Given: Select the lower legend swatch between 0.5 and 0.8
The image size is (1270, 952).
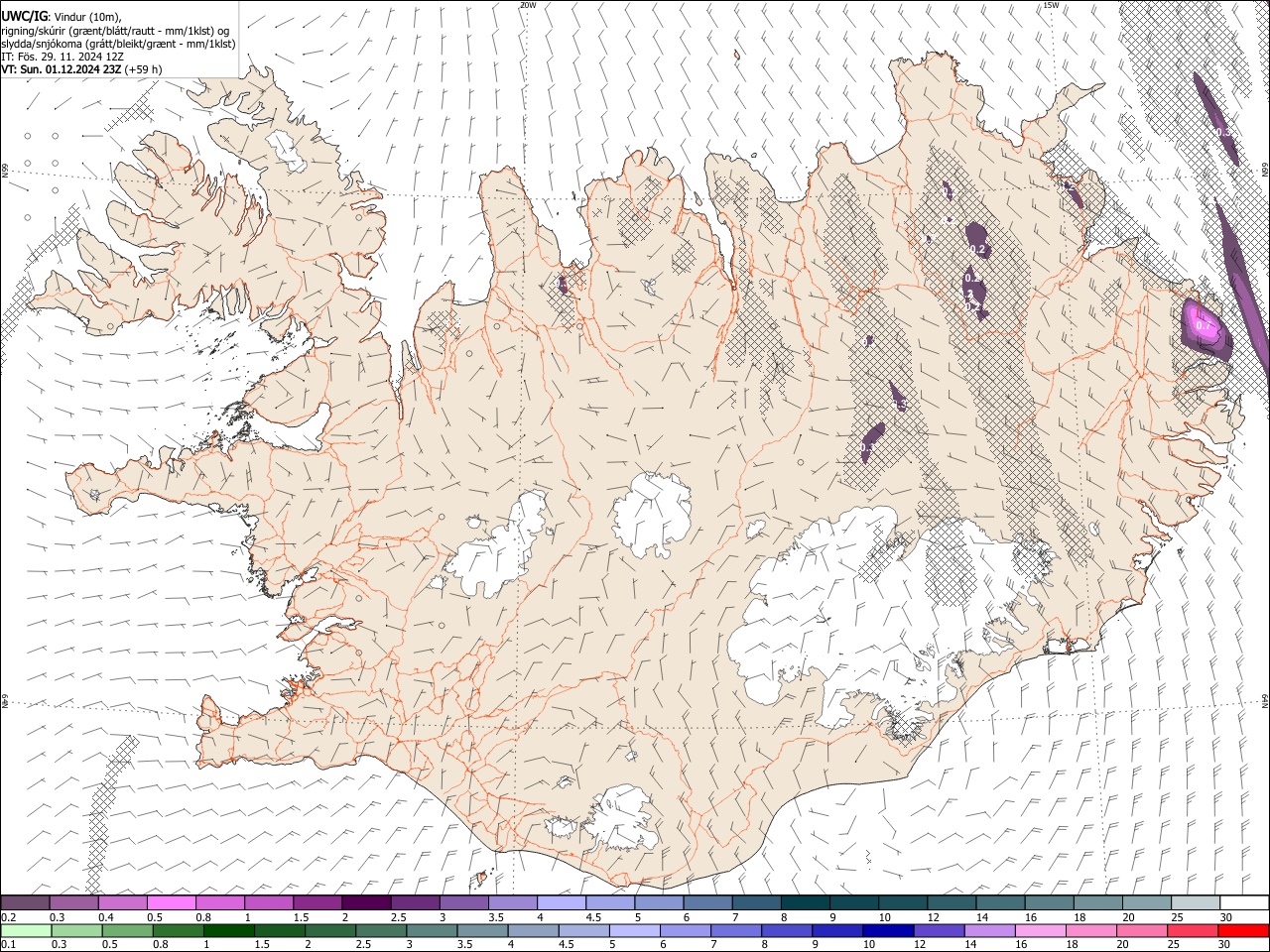Looking at the screenshot, I should pos(127,930).
